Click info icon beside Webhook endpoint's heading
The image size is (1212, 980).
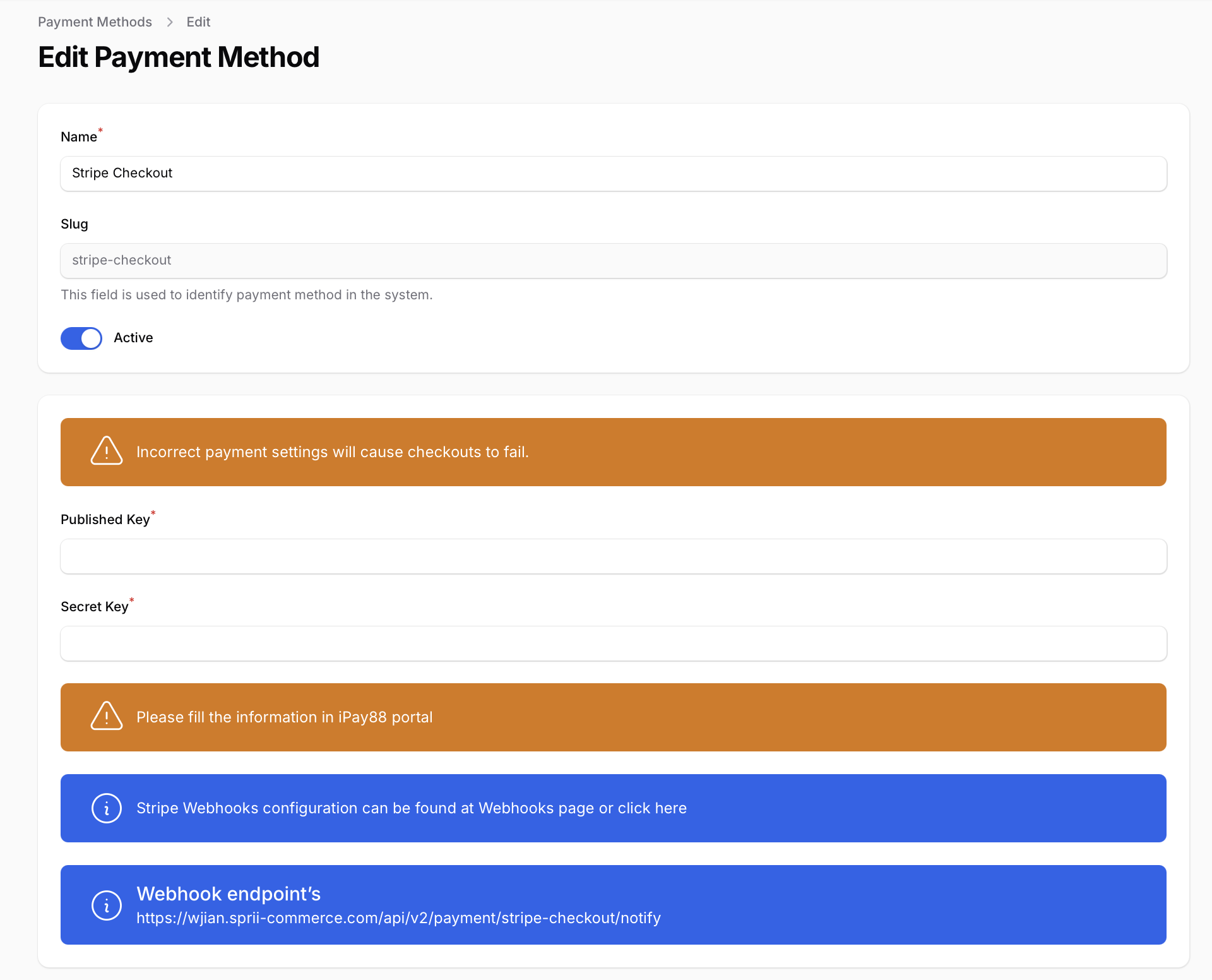coord(106,905)
